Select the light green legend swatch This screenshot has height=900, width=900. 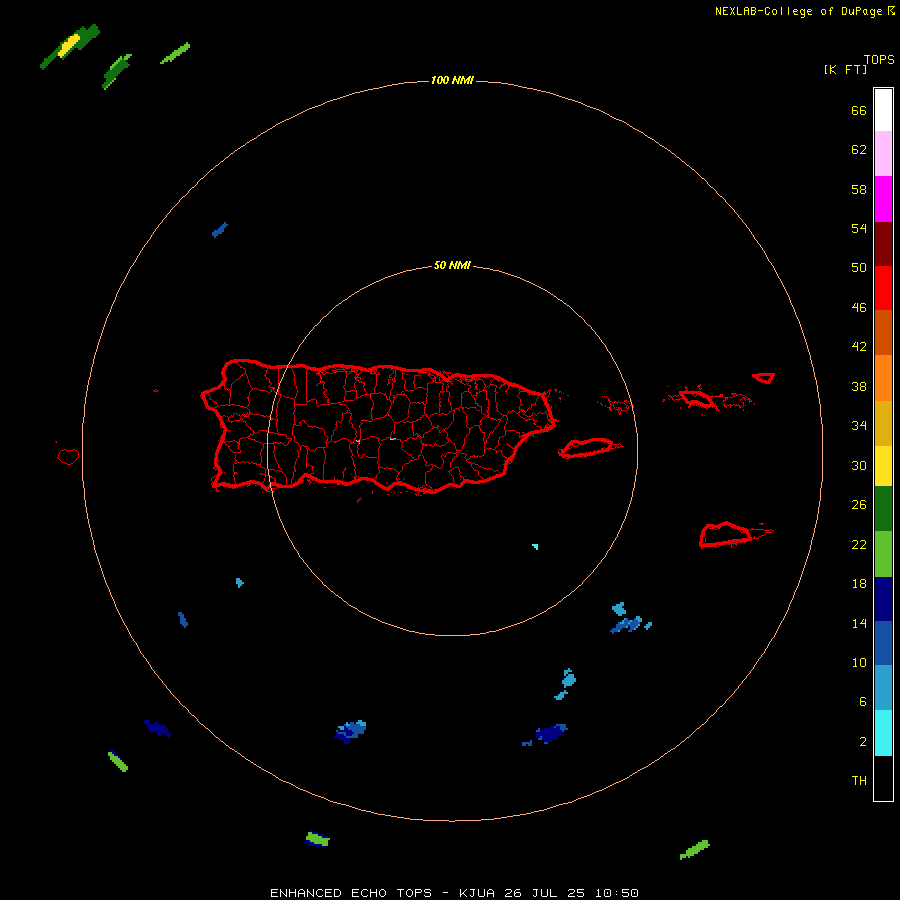pyautogui.click(x=883, y=554)
